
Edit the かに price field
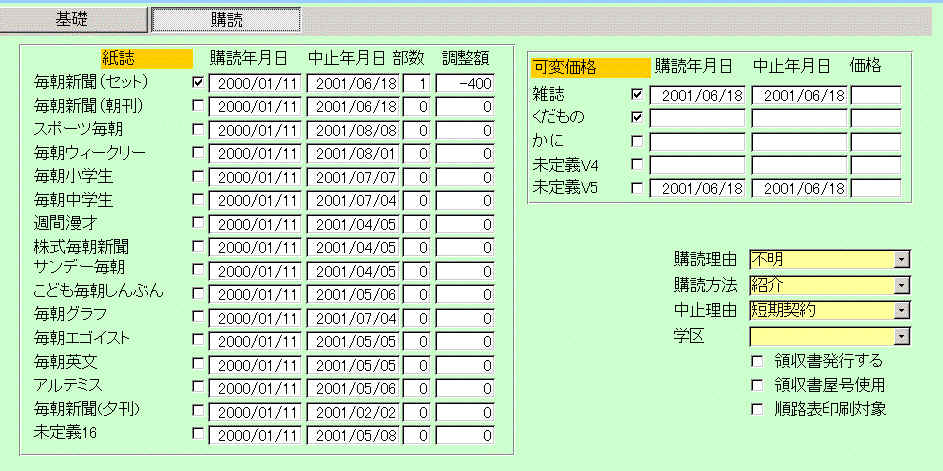(x=876, y=142)
